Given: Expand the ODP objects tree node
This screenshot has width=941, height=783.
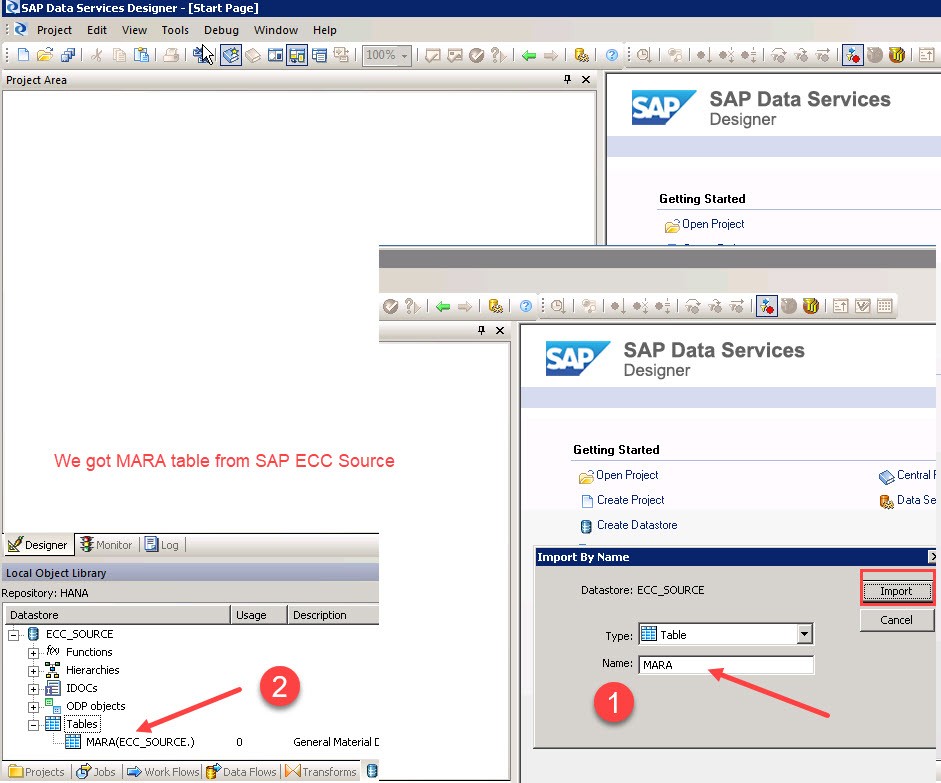Looking at the screenshot, I should (x=33, y=707).
